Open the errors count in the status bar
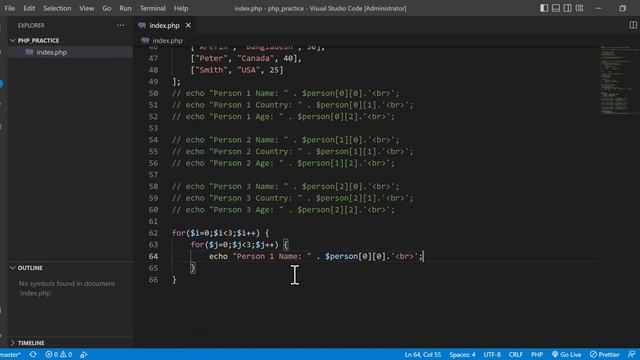This screenshot has height=360, width=640. coord(52,355)
